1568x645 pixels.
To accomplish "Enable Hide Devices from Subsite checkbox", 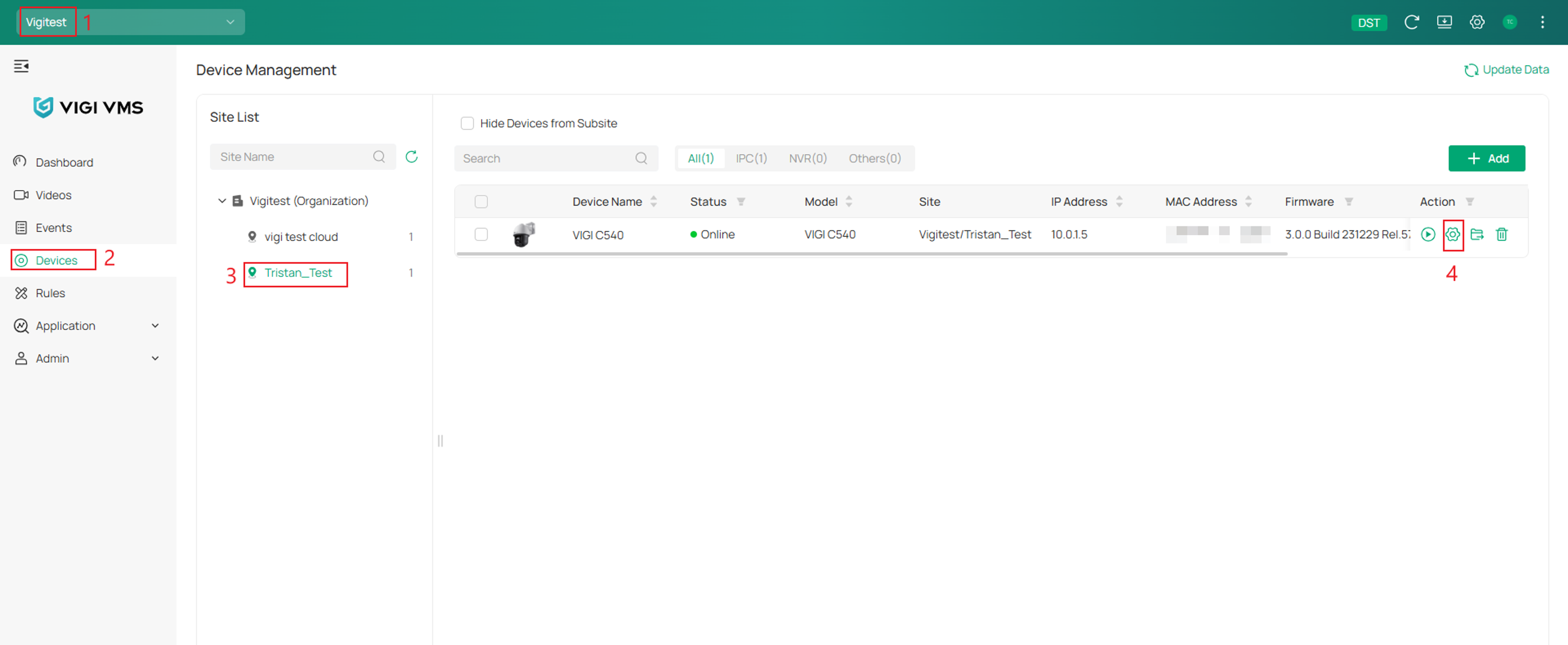I will pyautogui.click(x=468, y=123).
